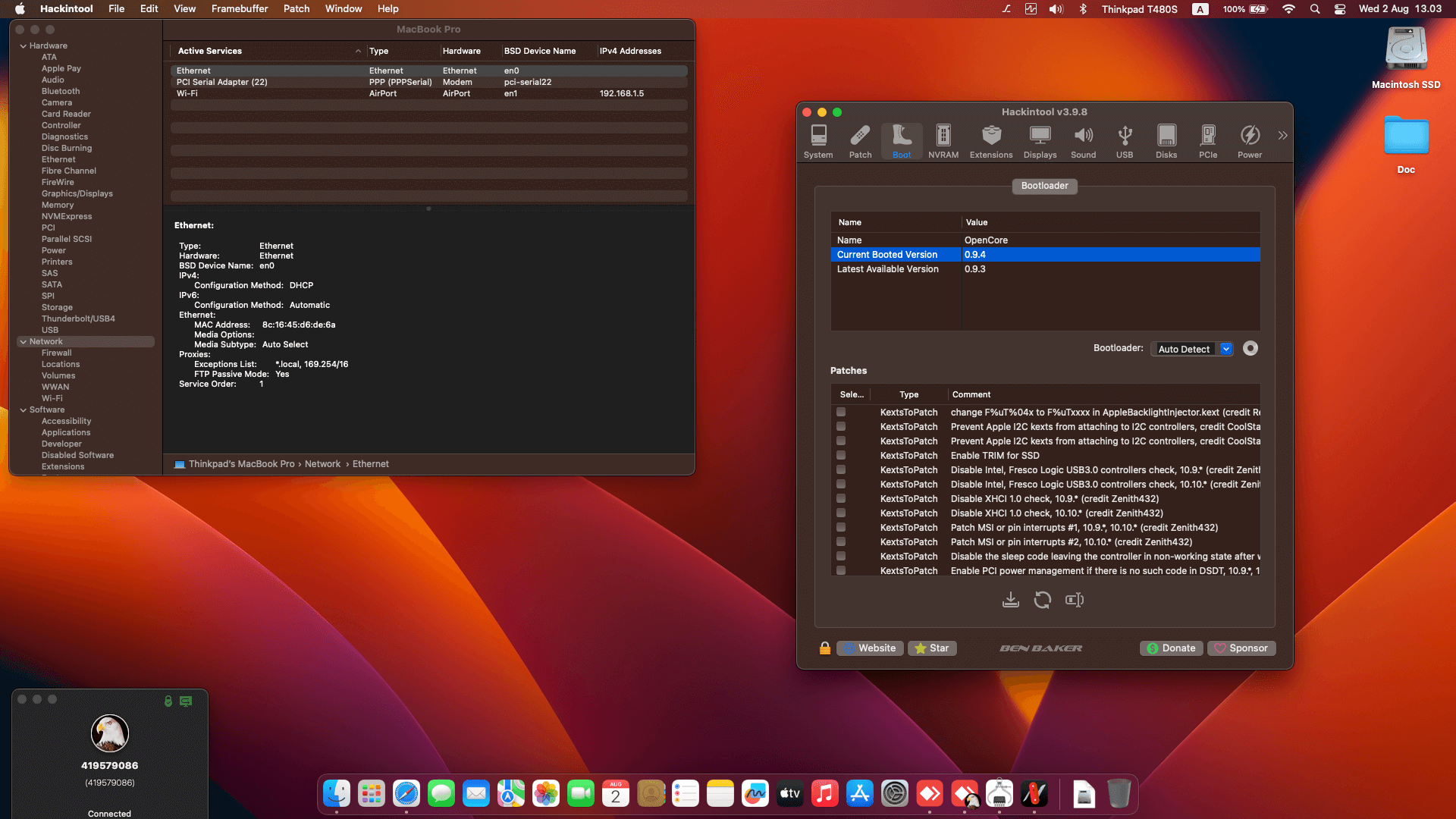This screenshot has height=819, width=1456.
Task: Open the Bootloader Auto Detect dropdown
Action: (1192, 349)
